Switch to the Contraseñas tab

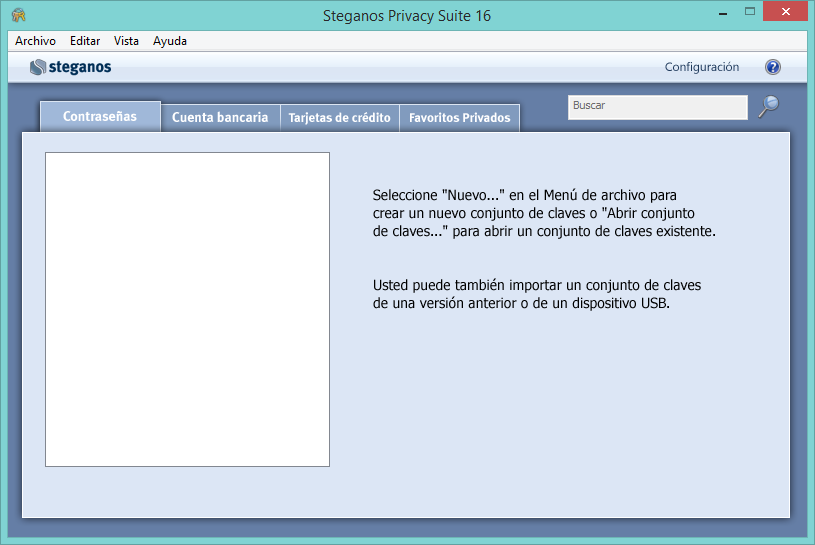pos(100,116)
